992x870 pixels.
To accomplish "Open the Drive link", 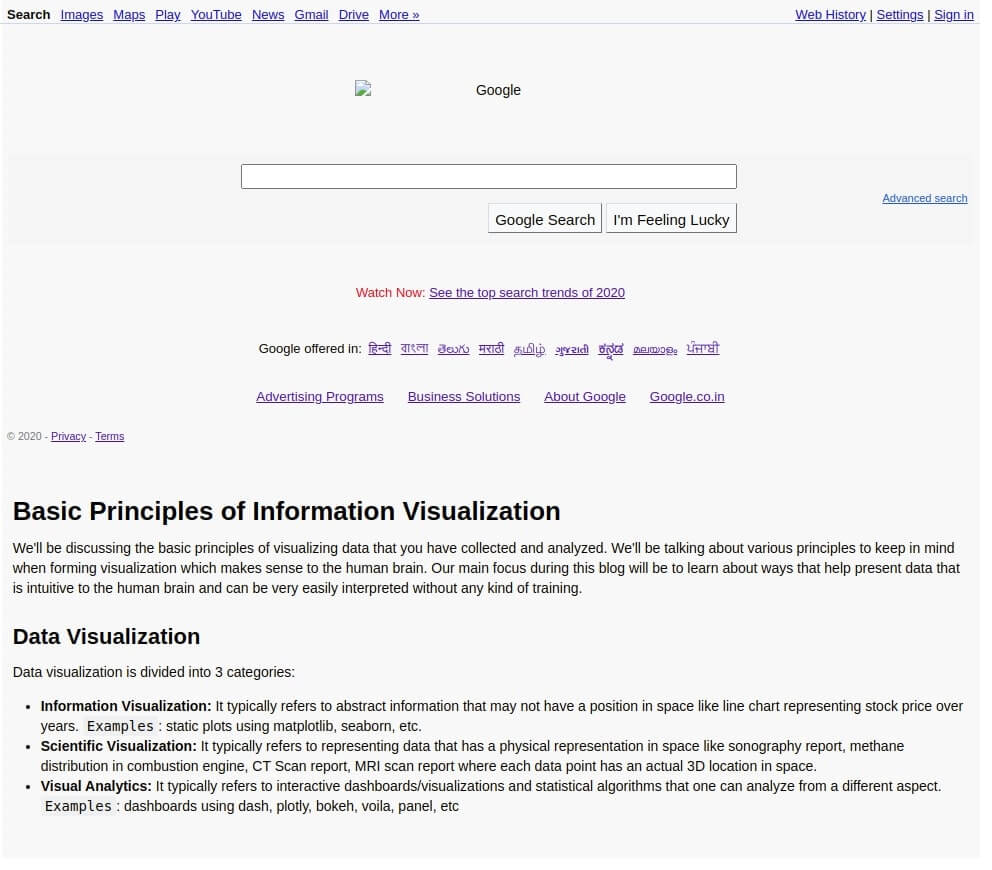I will (x=354, y=15).
